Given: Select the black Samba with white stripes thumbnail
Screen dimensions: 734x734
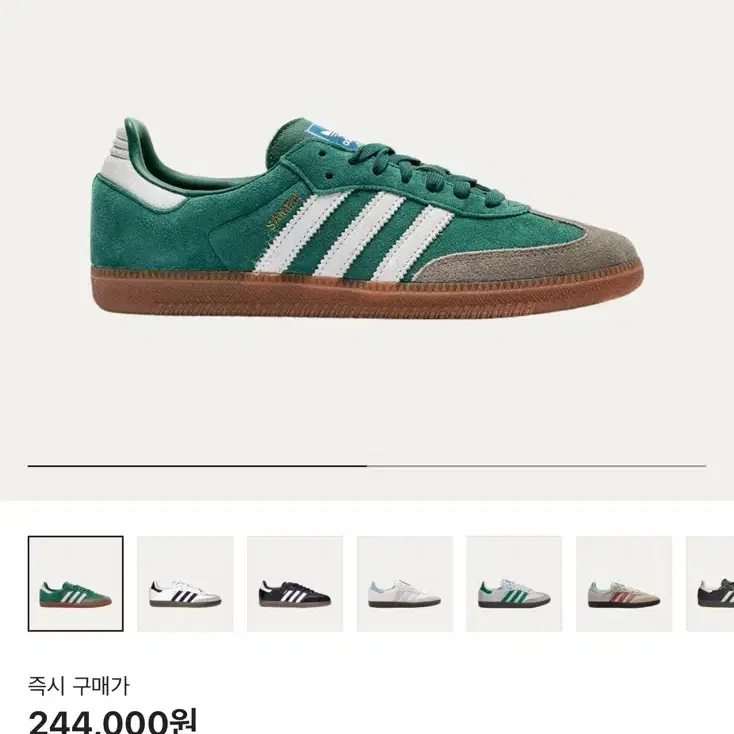Looking at the screenshot, I should (295, 584).
